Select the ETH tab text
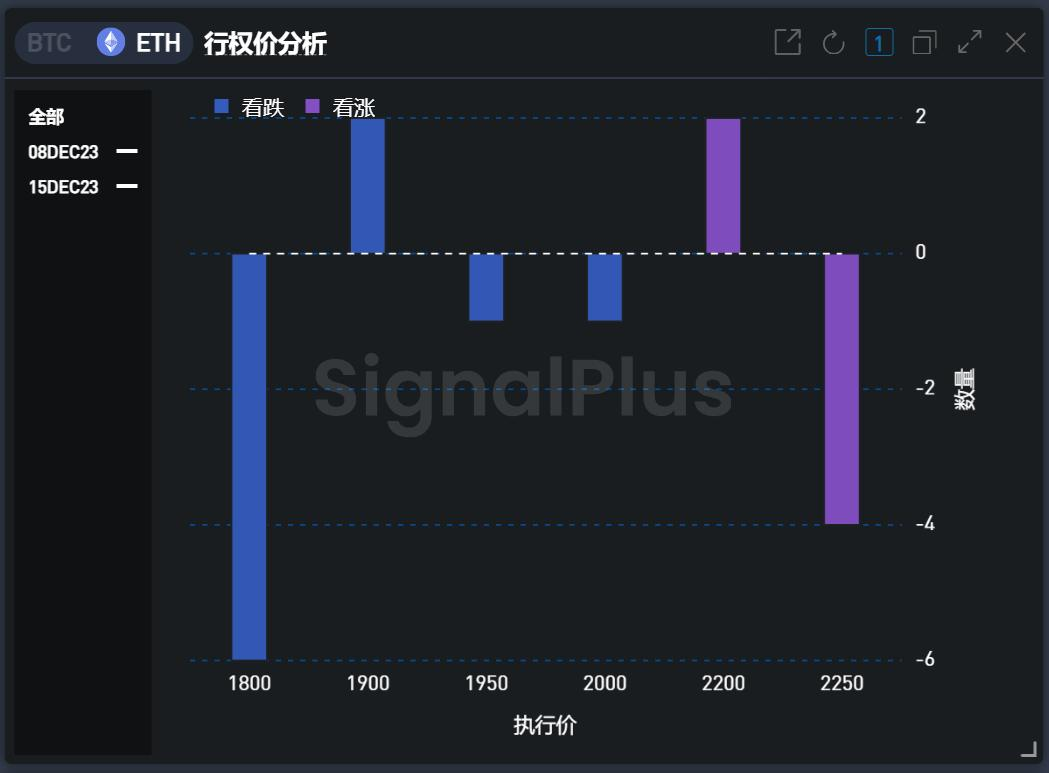 pyautogui.click(x=158, y=43)
